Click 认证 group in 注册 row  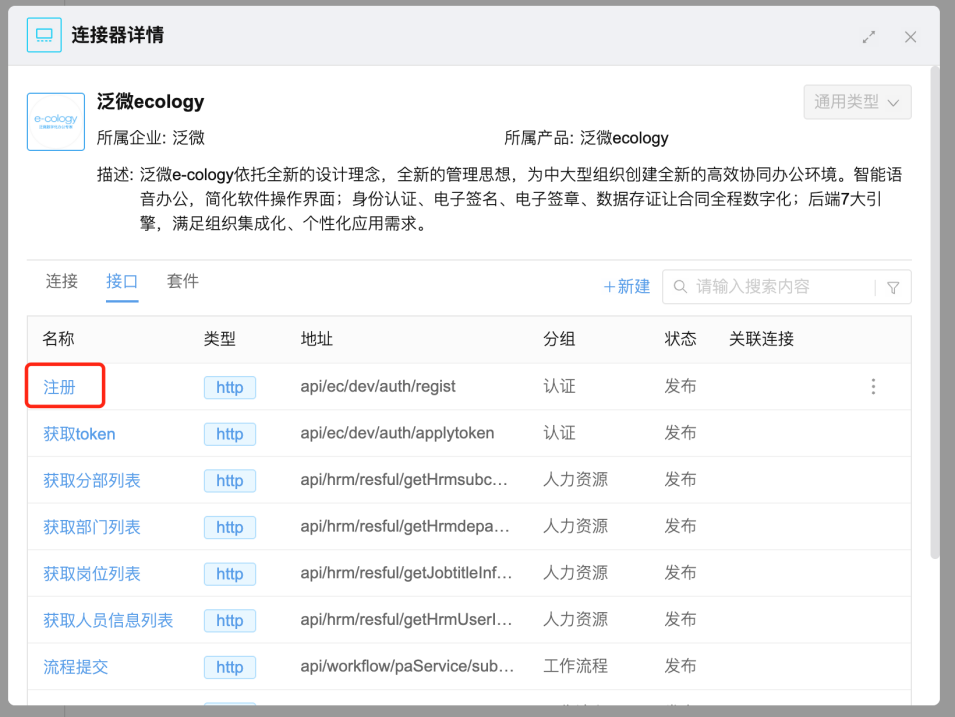[x=559, y=386]
